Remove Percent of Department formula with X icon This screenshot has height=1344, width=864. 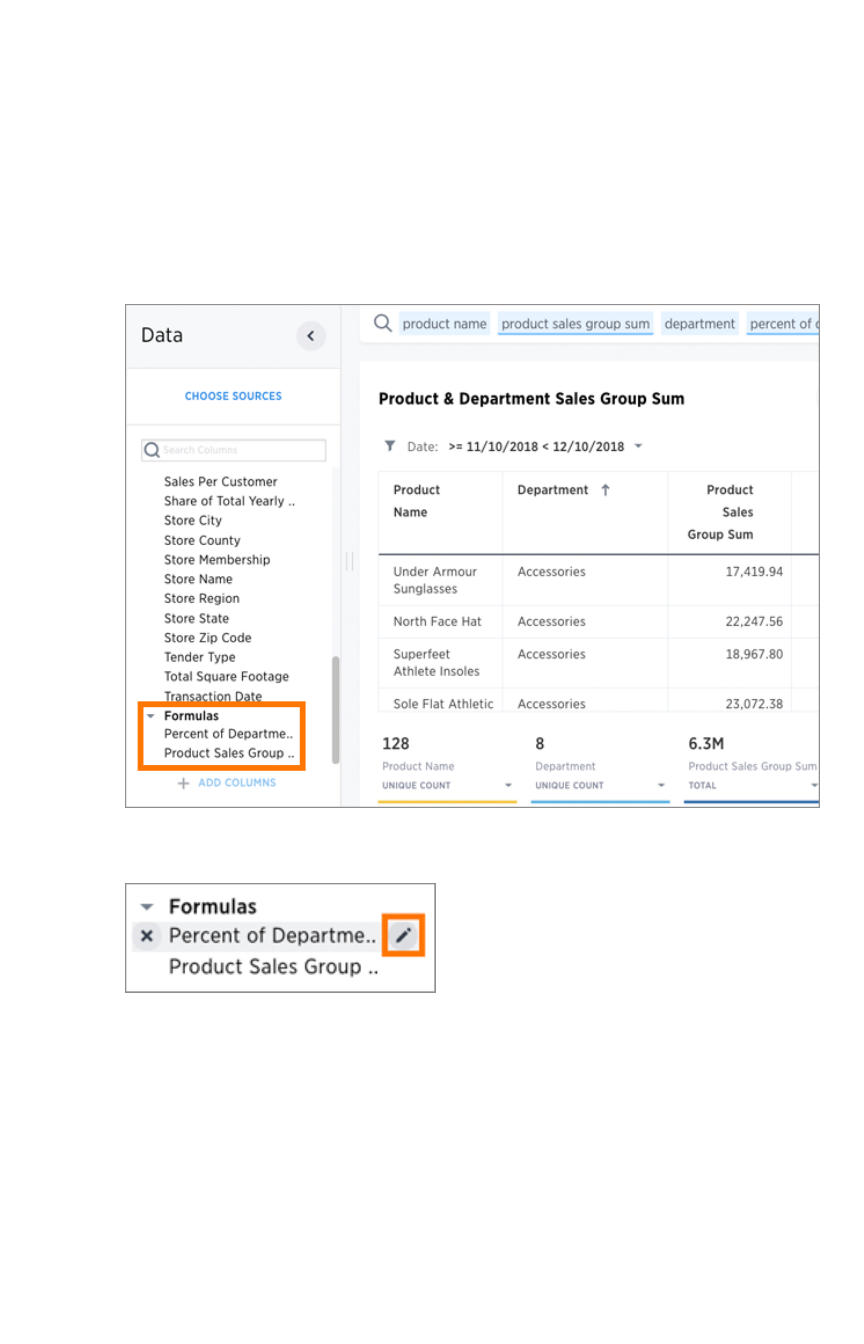click(147, 936)
